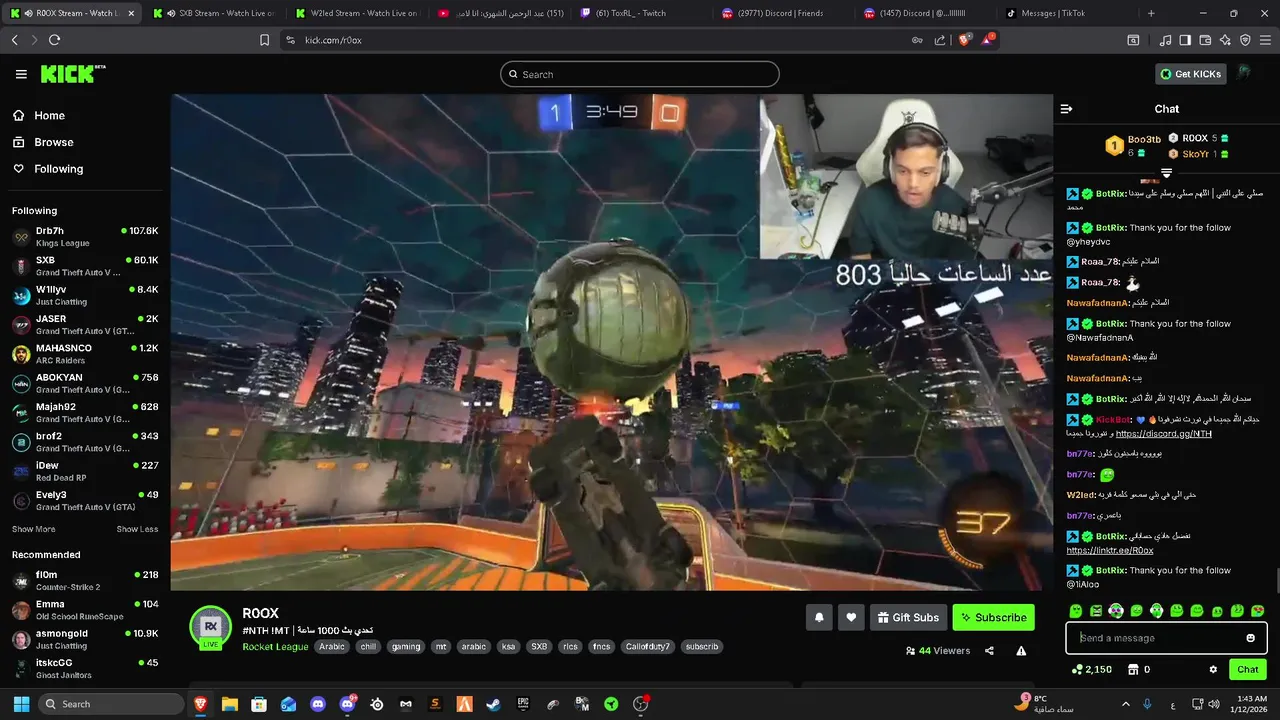Share the stream with the share icon
The height and width of the screenshot is (720, 1280).
pyautogui.click(x=989, y=651)
